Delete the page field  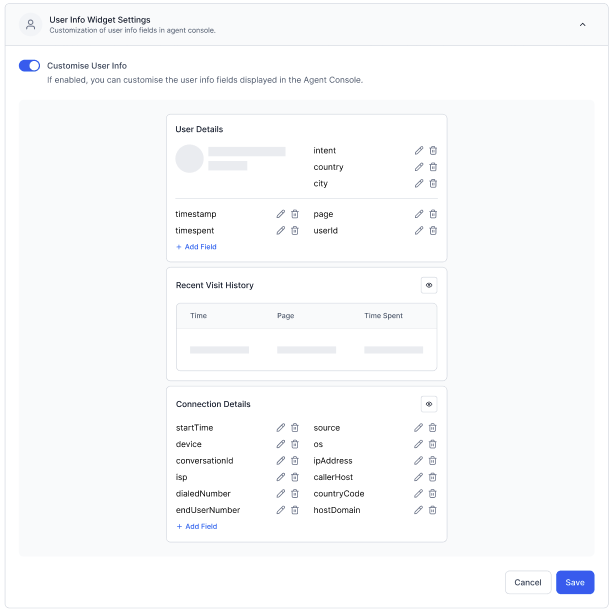(433, 214)
